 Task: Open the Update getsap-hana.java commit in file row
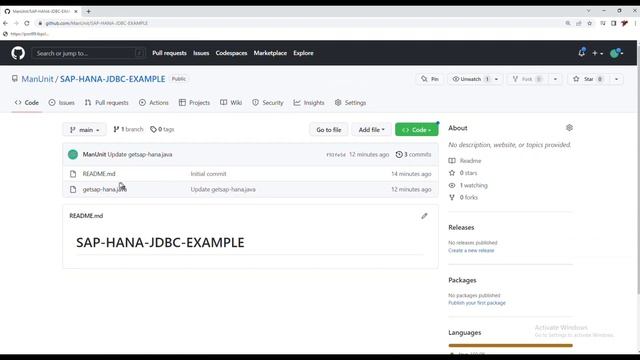223,189
